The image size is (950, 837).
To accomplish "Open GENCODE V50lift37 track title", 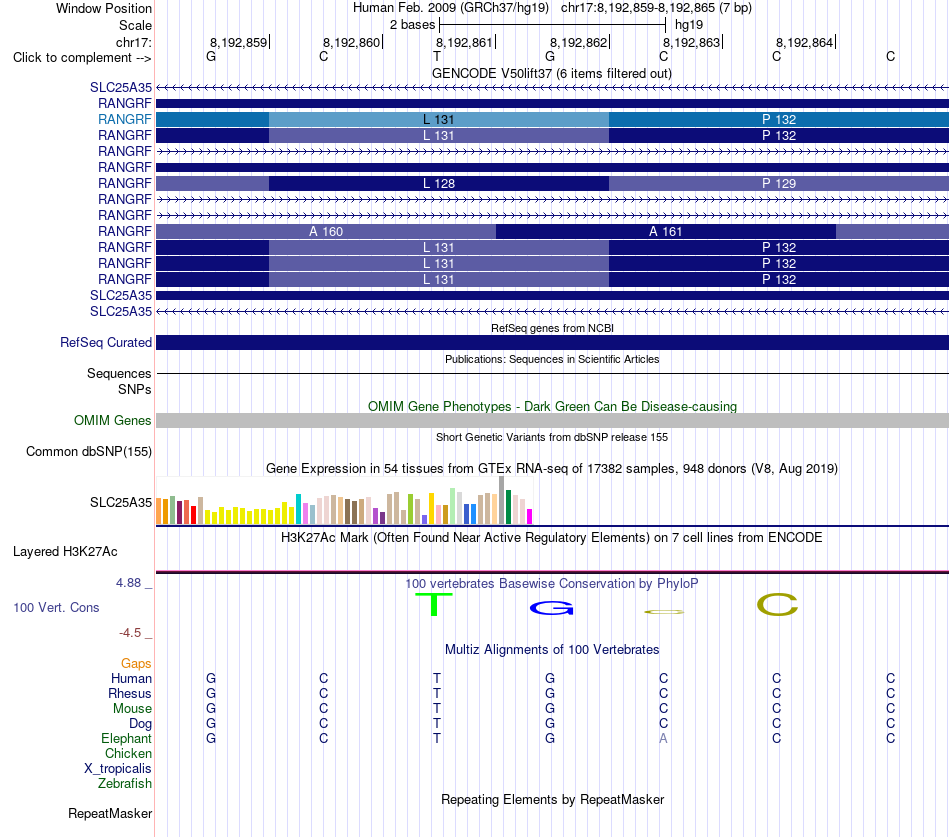I will click(551, 73).
